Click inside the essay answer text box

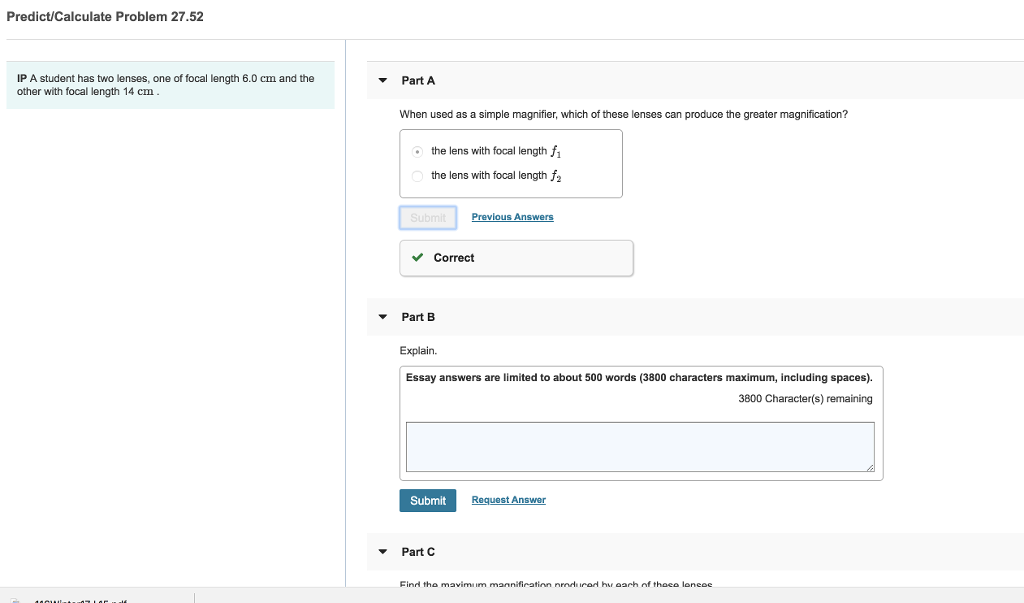tap(640, 446)
